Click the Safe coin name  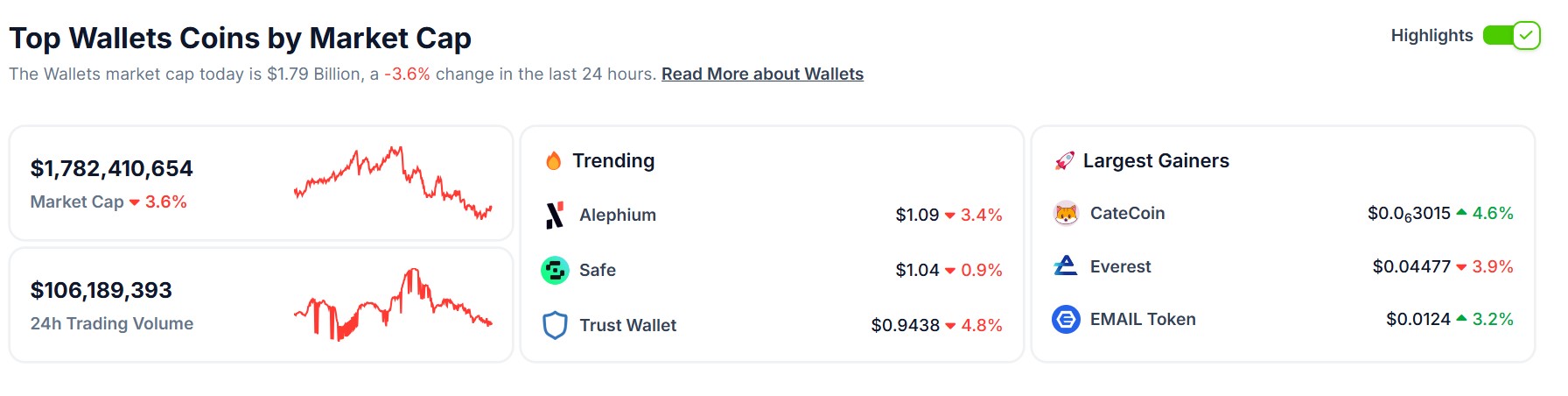point(598,270)
